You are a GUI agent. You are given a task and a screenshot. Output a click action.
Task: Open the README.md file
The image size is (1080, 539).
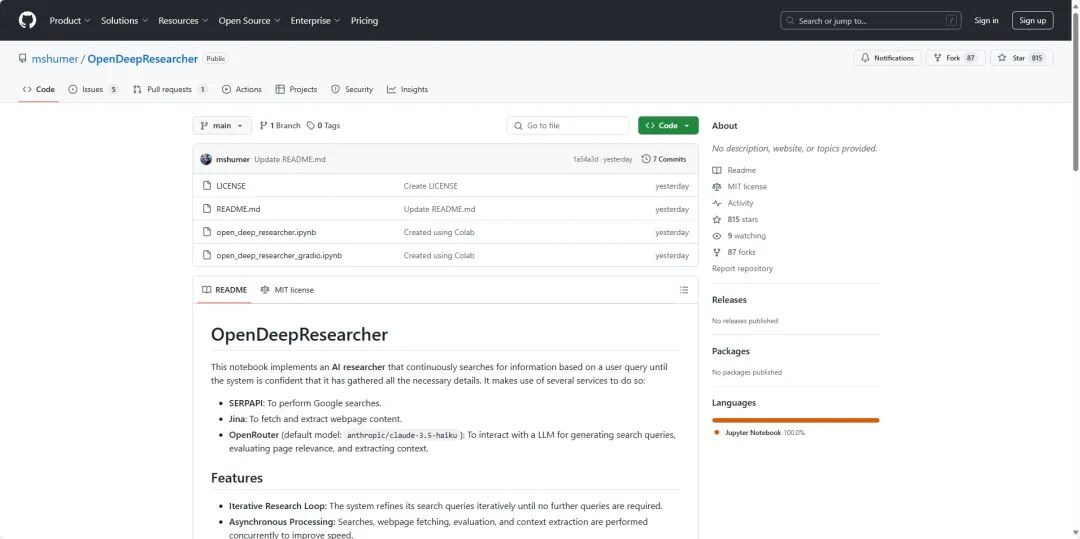[238, 209]
